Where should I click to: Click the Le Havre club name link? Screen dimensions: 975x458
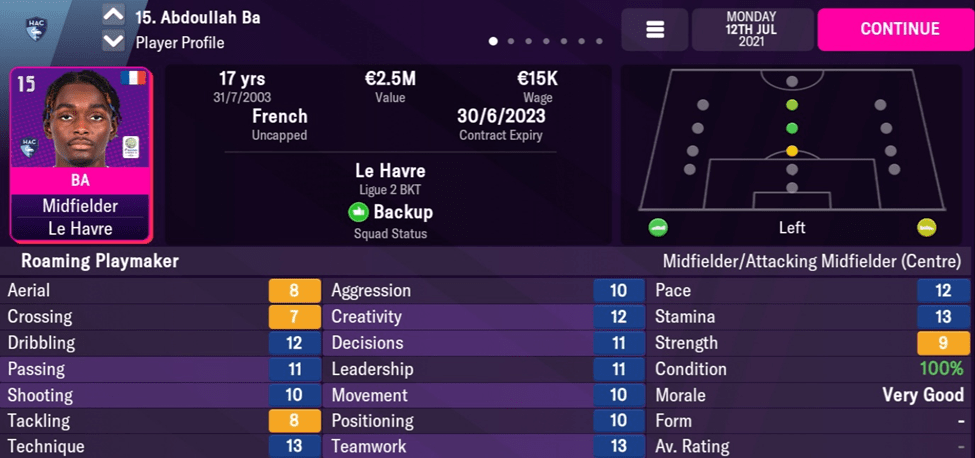point(390,170)
